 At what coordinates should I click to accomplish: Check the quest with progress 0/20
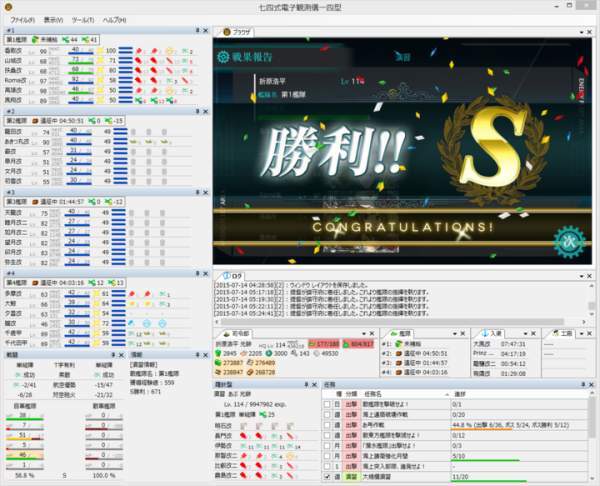327,414
